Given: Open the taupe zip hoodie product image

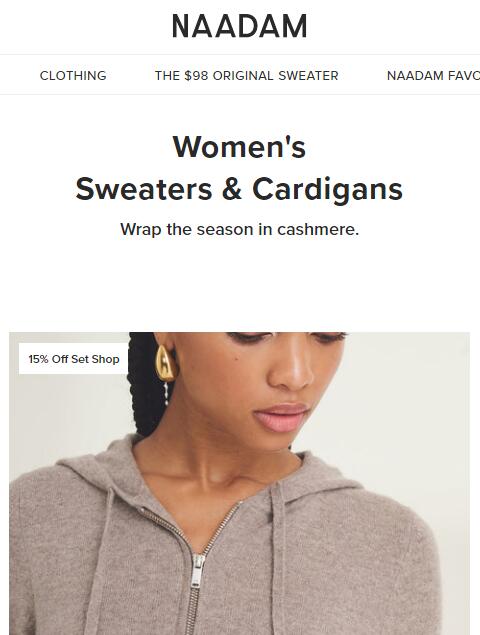Looking at the screenshot, I should point(239,484).
